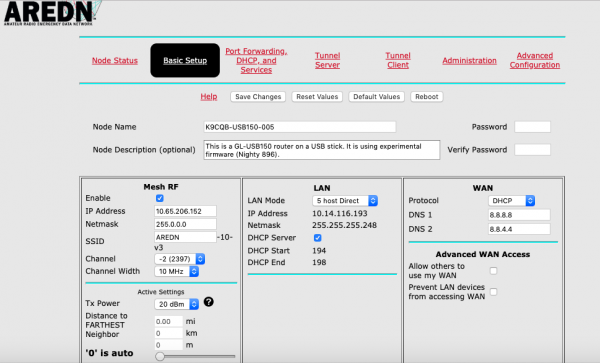Image resolution: width=600 pixels, height=363 pixels.
Task: Click the Mesh RF IP Address field
Action: click(x=185, y=211)
